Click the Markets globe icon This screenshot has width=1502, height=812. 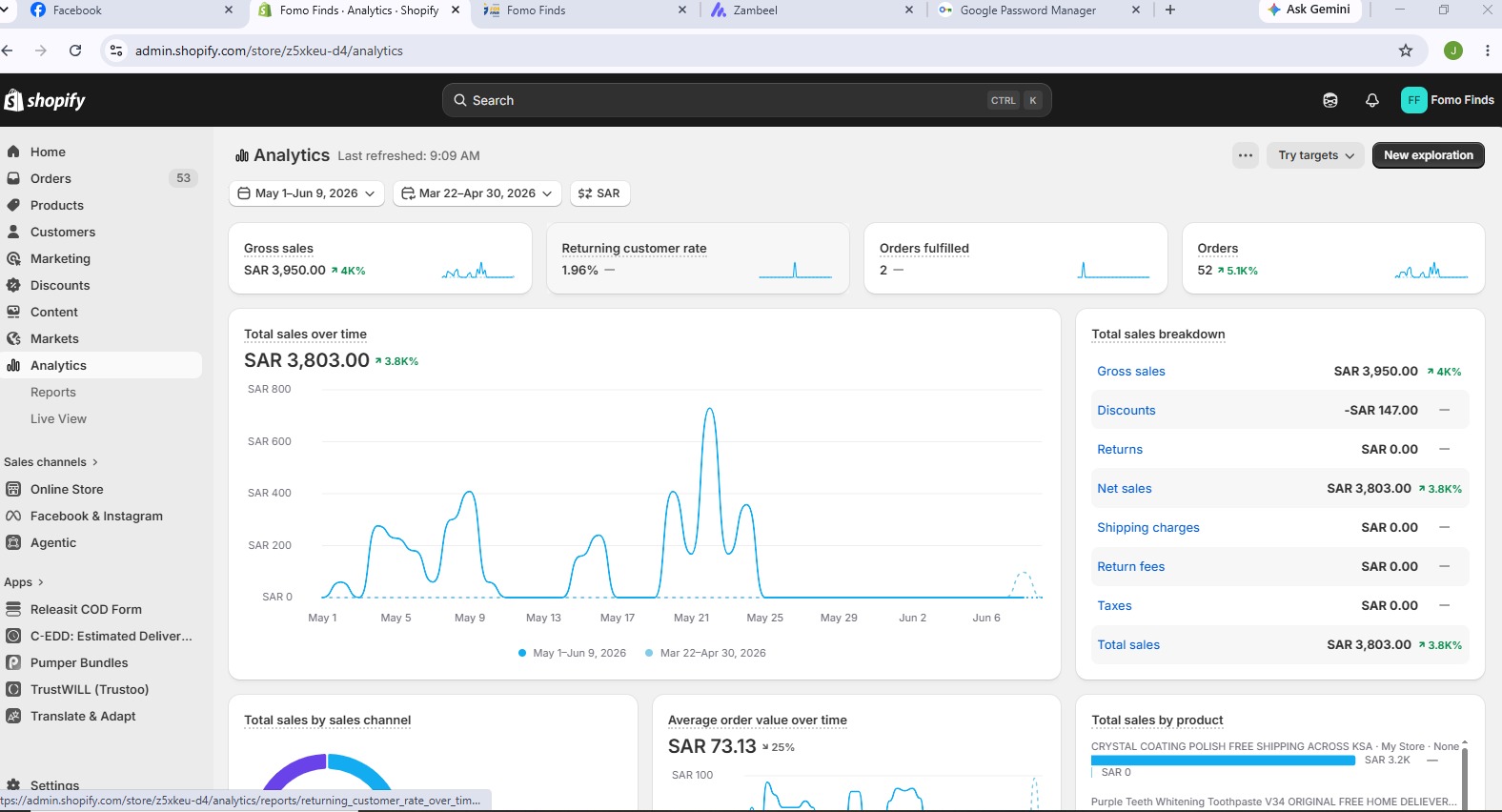pos(13,338)
